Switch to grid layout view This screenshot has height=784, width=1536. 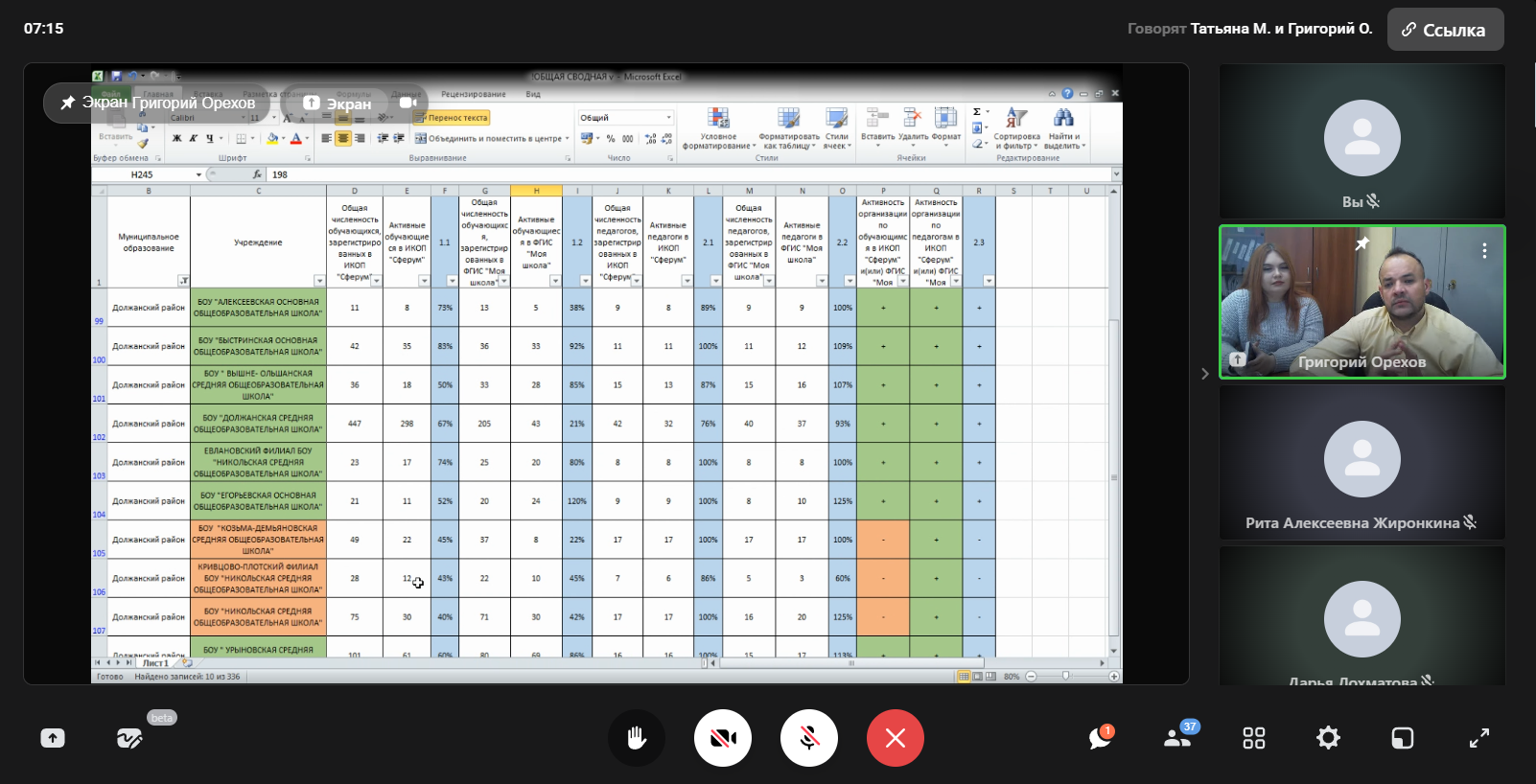1253,738
